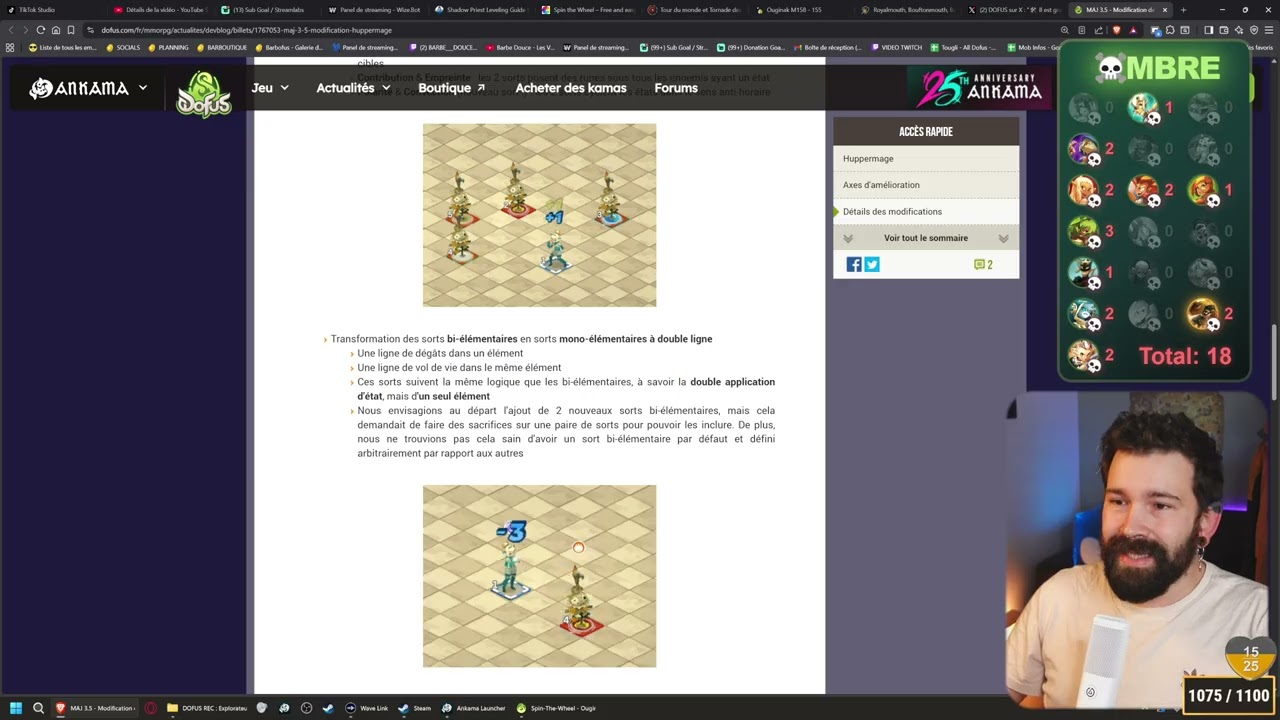Open the VIDEO TWITCH bookmark
Viewport: 1280px width, 720px height.
click(x=897, y=47)
